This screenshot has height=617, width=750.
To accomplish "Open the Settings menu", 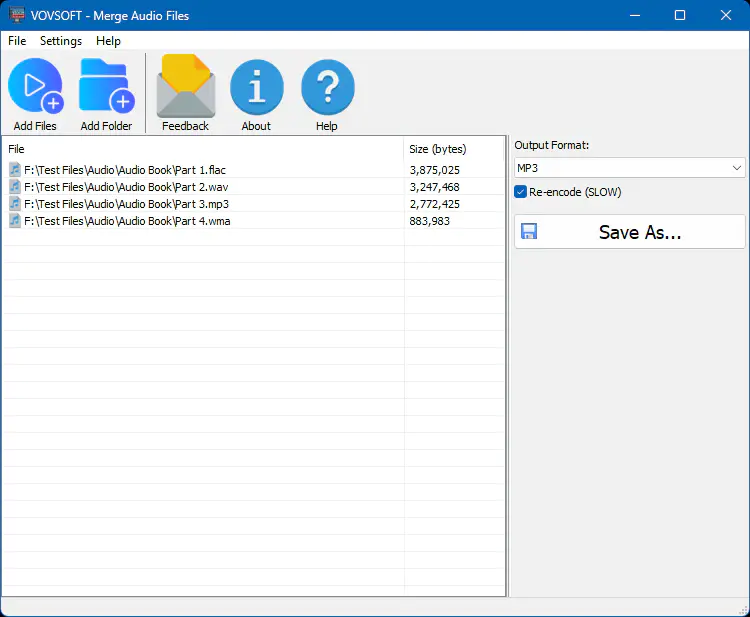I will coord(61,41).
